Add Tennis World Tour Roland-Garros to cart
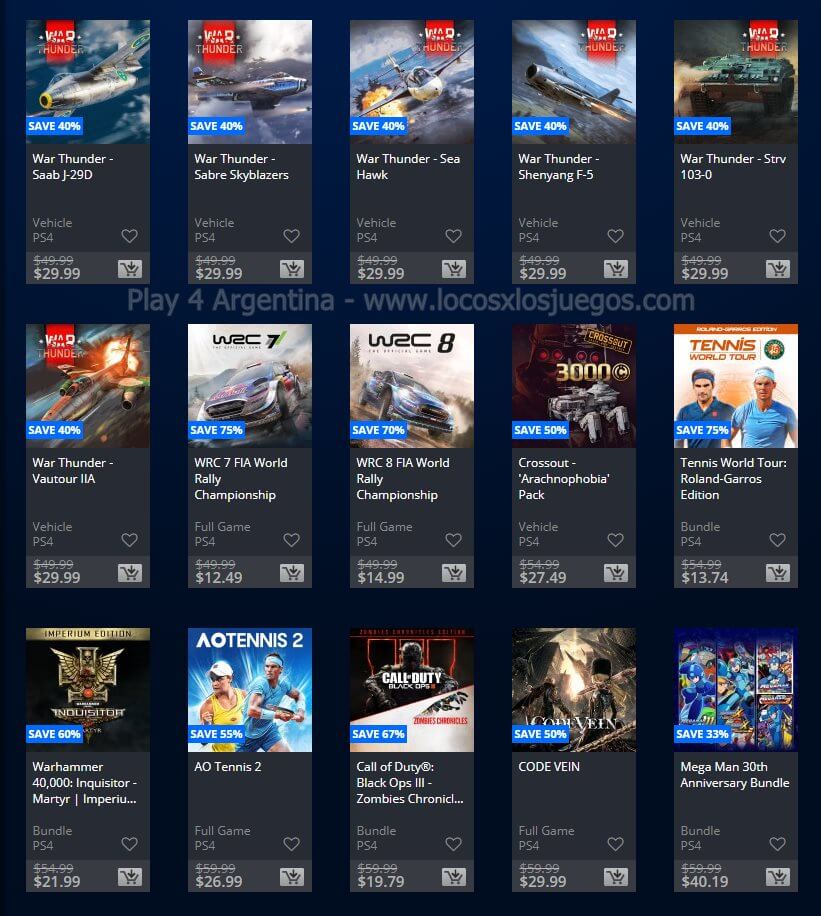Viewport: 821px width, 916px height. [x=778, y=573]
